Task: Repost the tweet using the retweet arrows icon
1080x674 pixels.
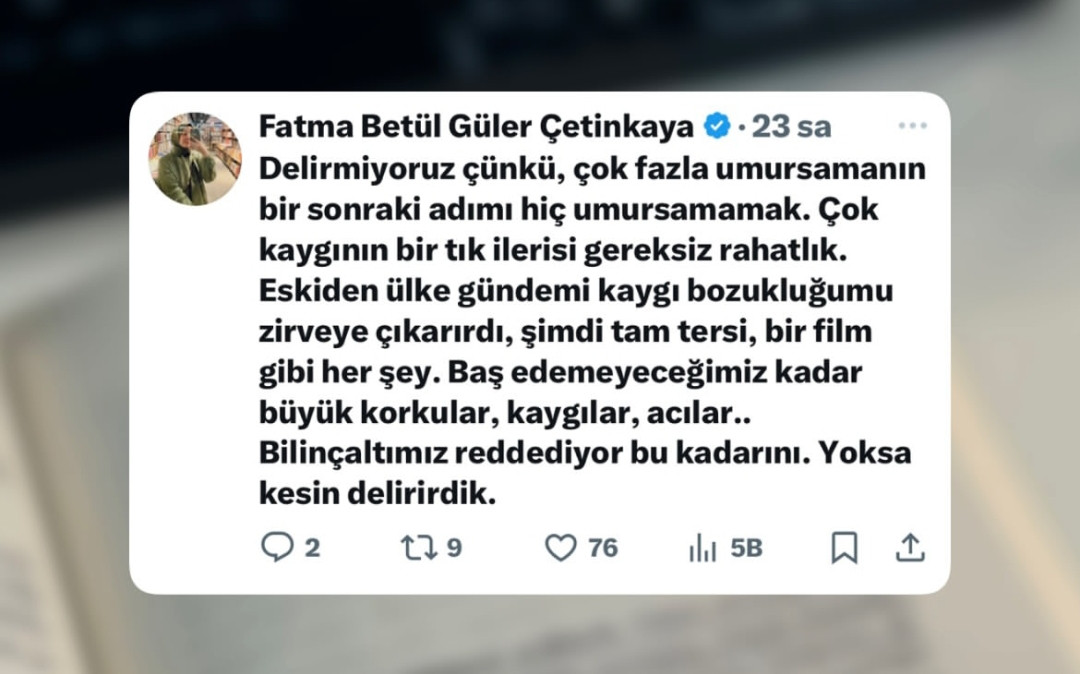Action: (419, 547)
